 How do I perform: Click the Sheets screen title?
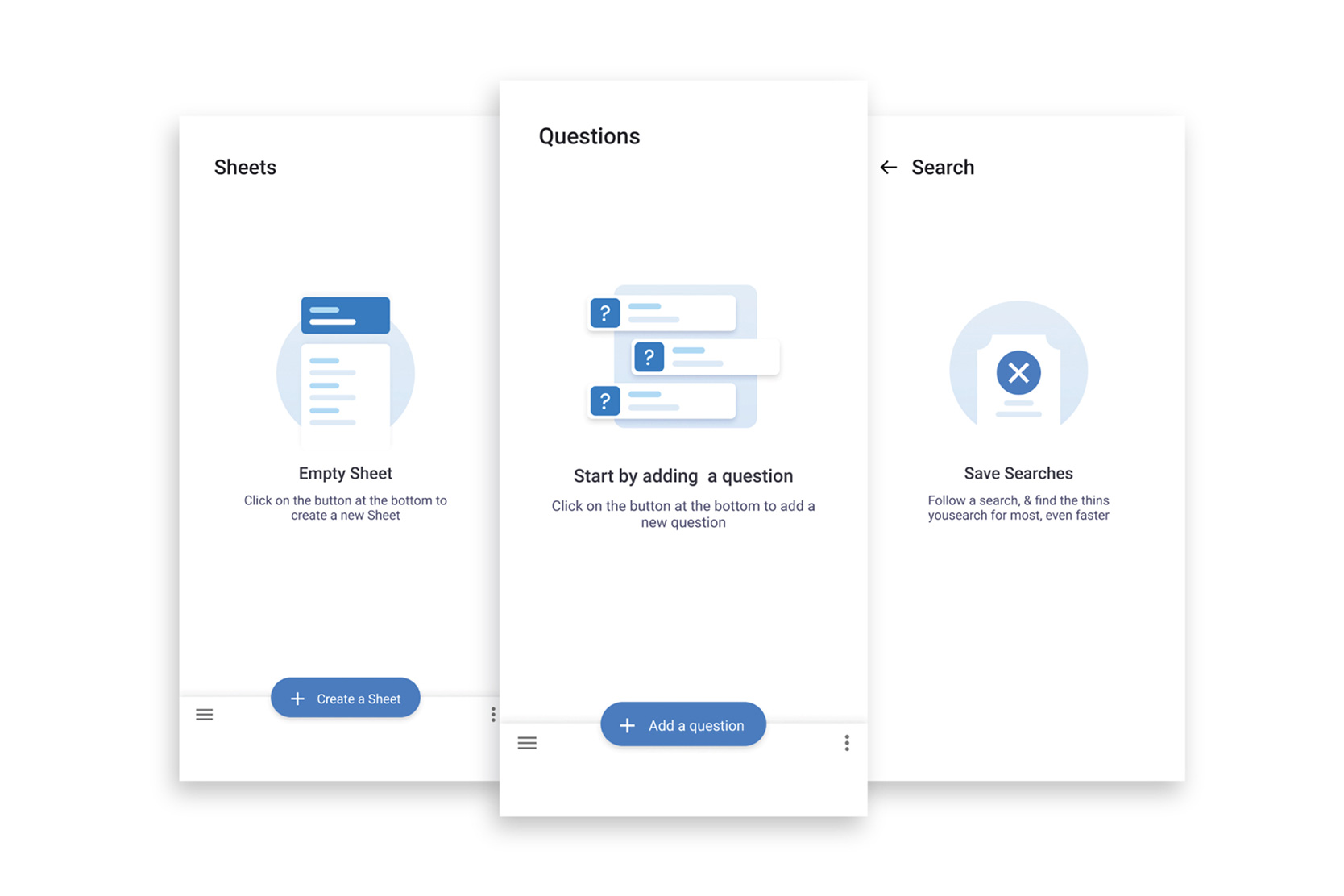click(245, 168)
